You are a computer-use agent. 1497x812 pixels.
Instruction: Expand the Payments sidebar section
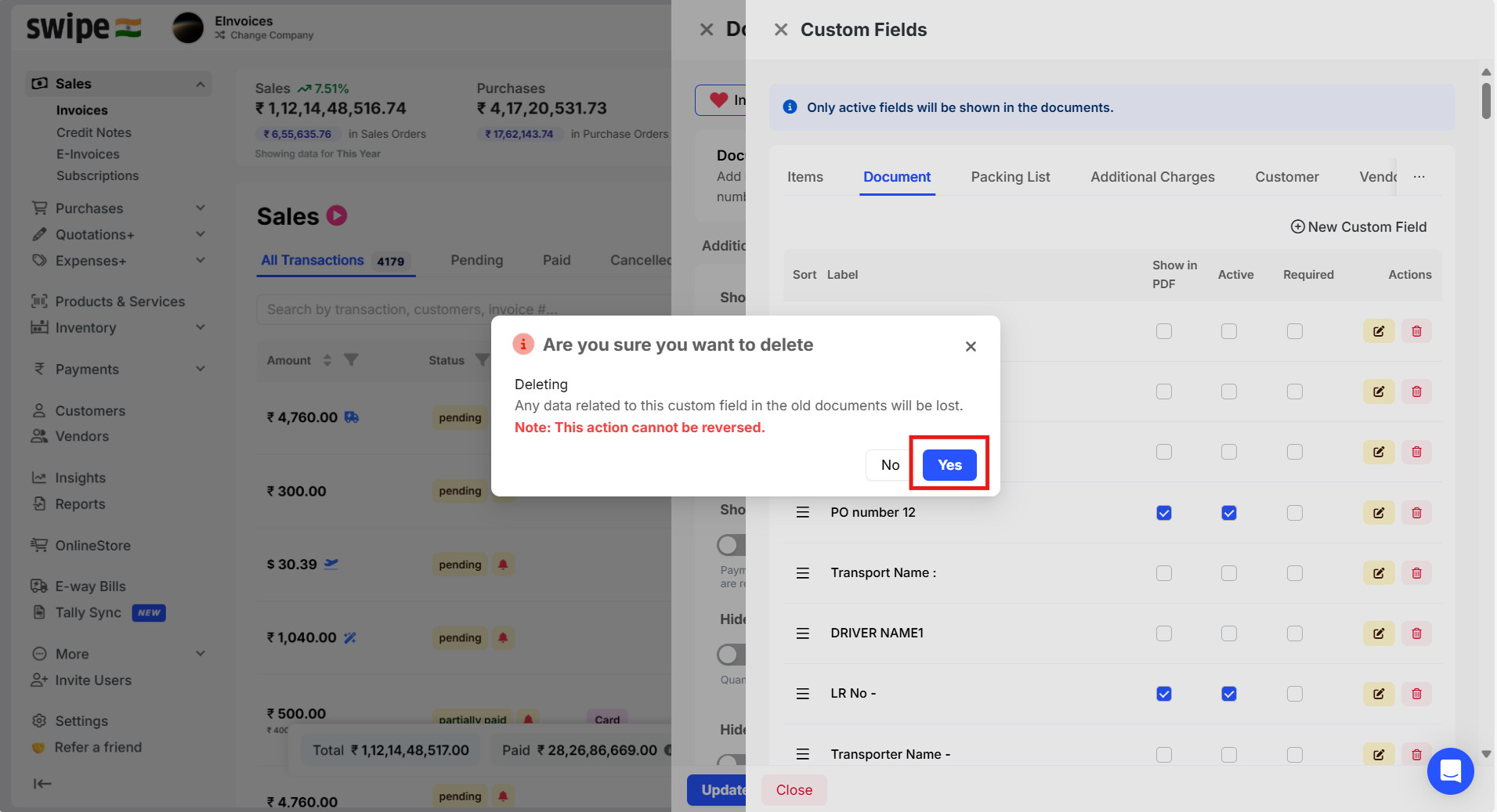point(200,369)
